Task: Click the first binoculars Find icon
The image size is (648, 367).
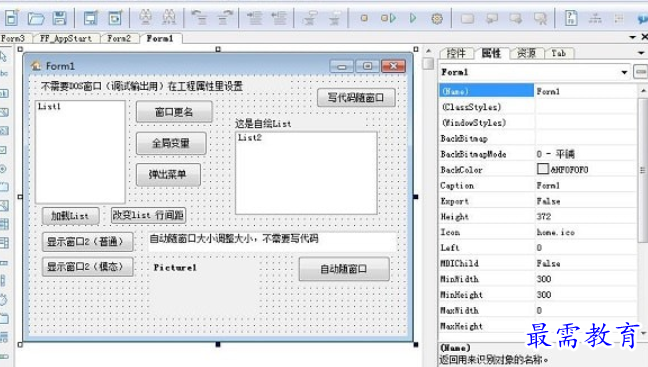Action: [145, 18]
